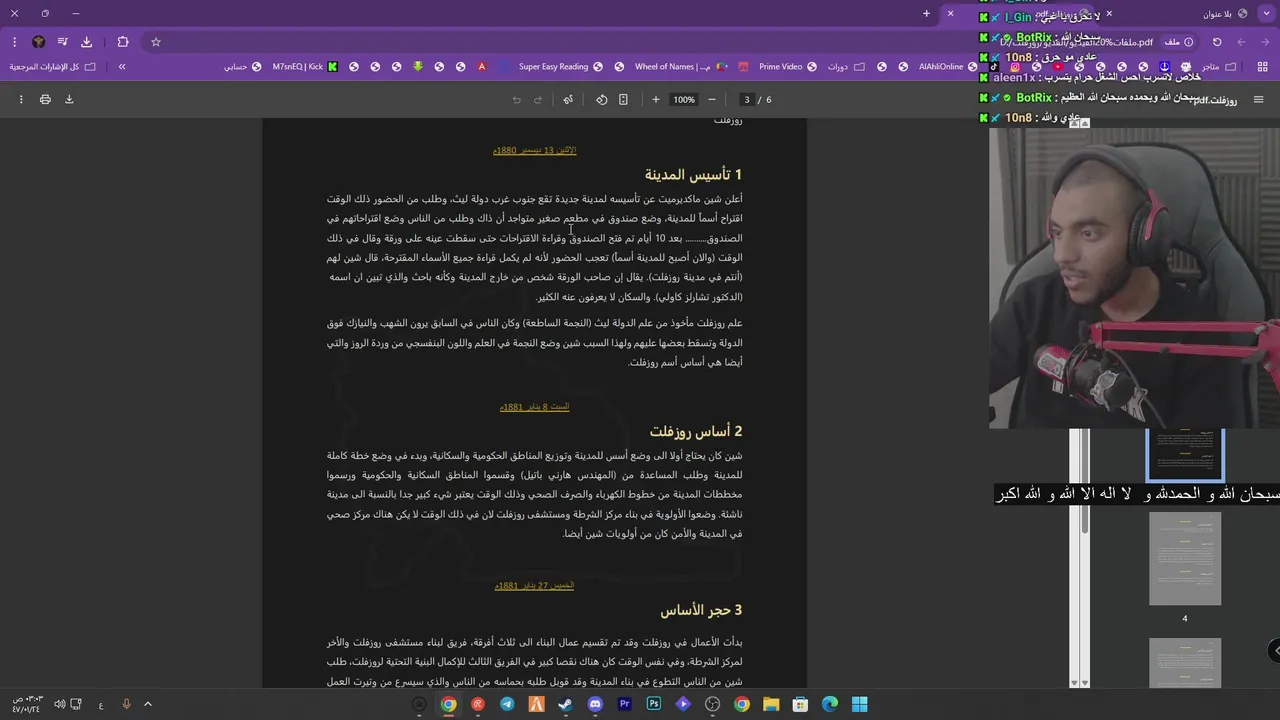Image resolution: width=1280 pixels, height=720 pixels.
Task: Select the page 4 thumbnail
Action: pyautogui.click(x=1185, y=558)
